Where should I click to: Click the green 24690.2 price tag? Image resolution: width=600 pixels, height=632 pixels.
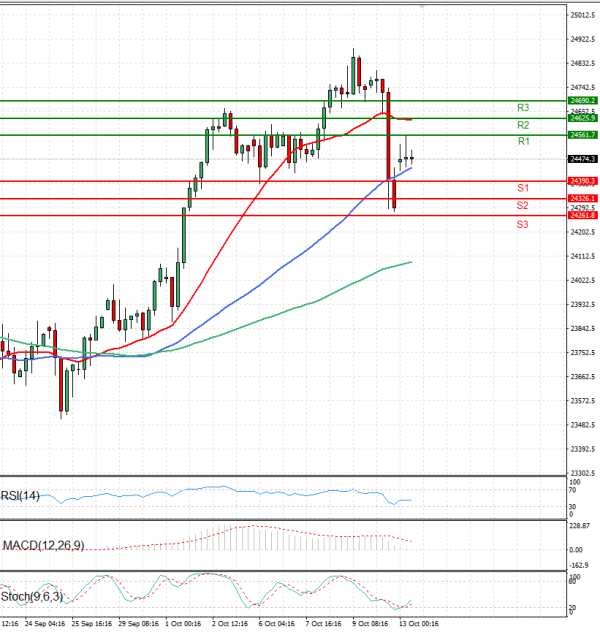(582, 101)
